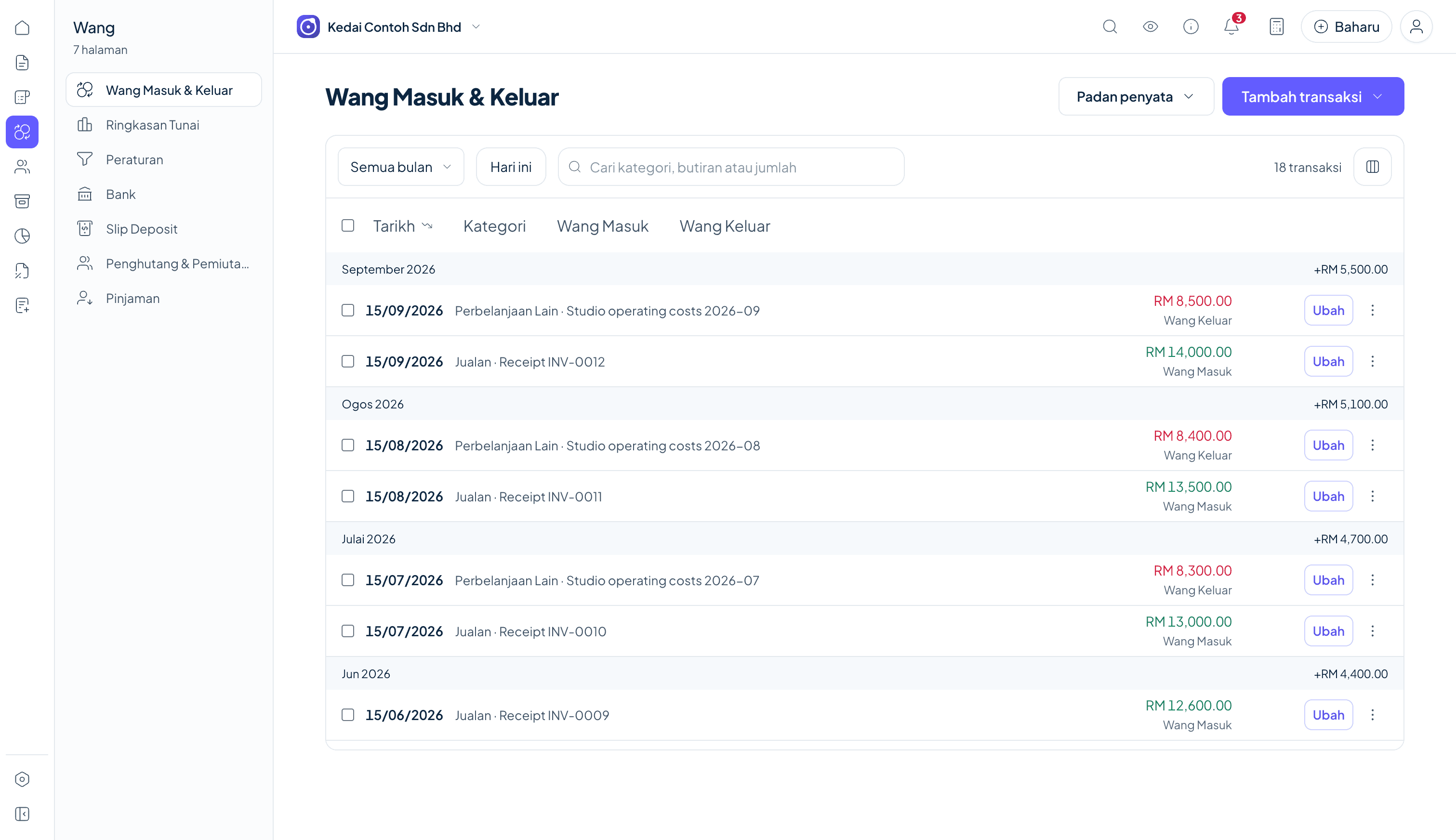Open the Tambah transaksi dropdown

(1313, 96)
